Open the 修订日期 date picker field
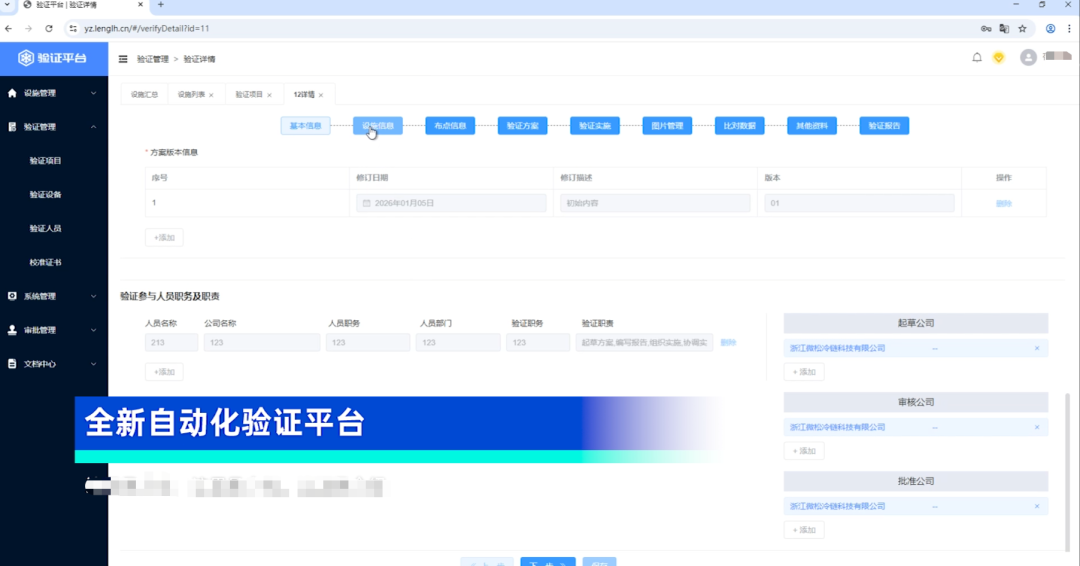The width and height of the screenshot is (1080, 566). click(x=451, y=203)
